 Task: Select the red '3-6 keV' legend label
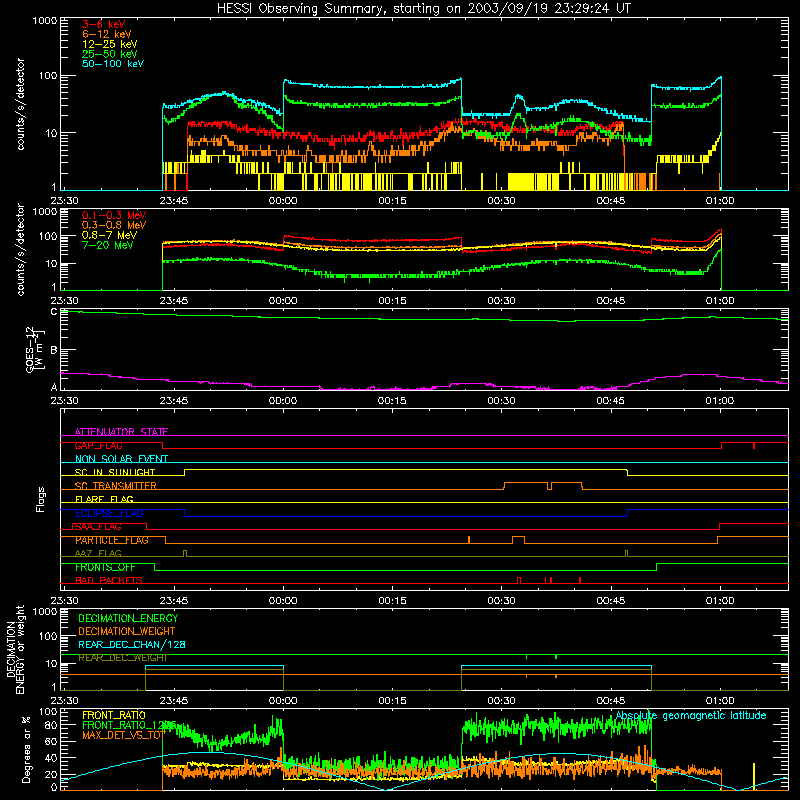click(x=103, y=24)
